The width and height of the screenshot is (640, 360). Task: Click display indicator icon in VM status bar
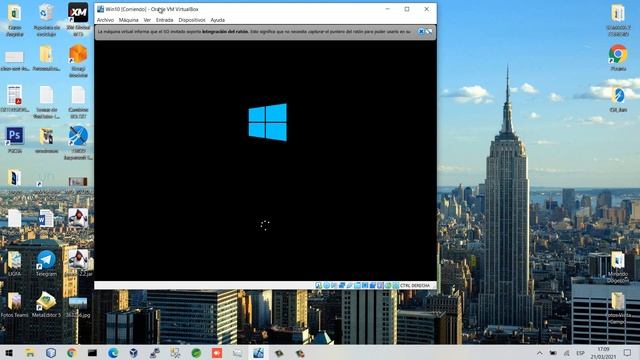(x=365, y=286)
